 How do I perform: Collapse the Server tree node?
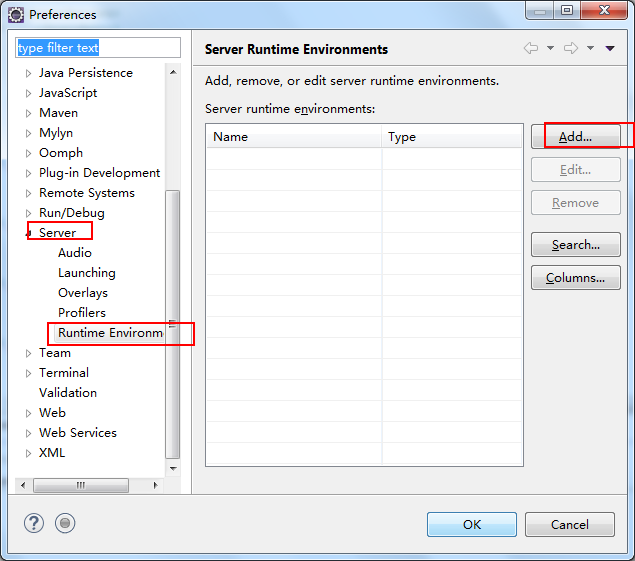[28, 233]
